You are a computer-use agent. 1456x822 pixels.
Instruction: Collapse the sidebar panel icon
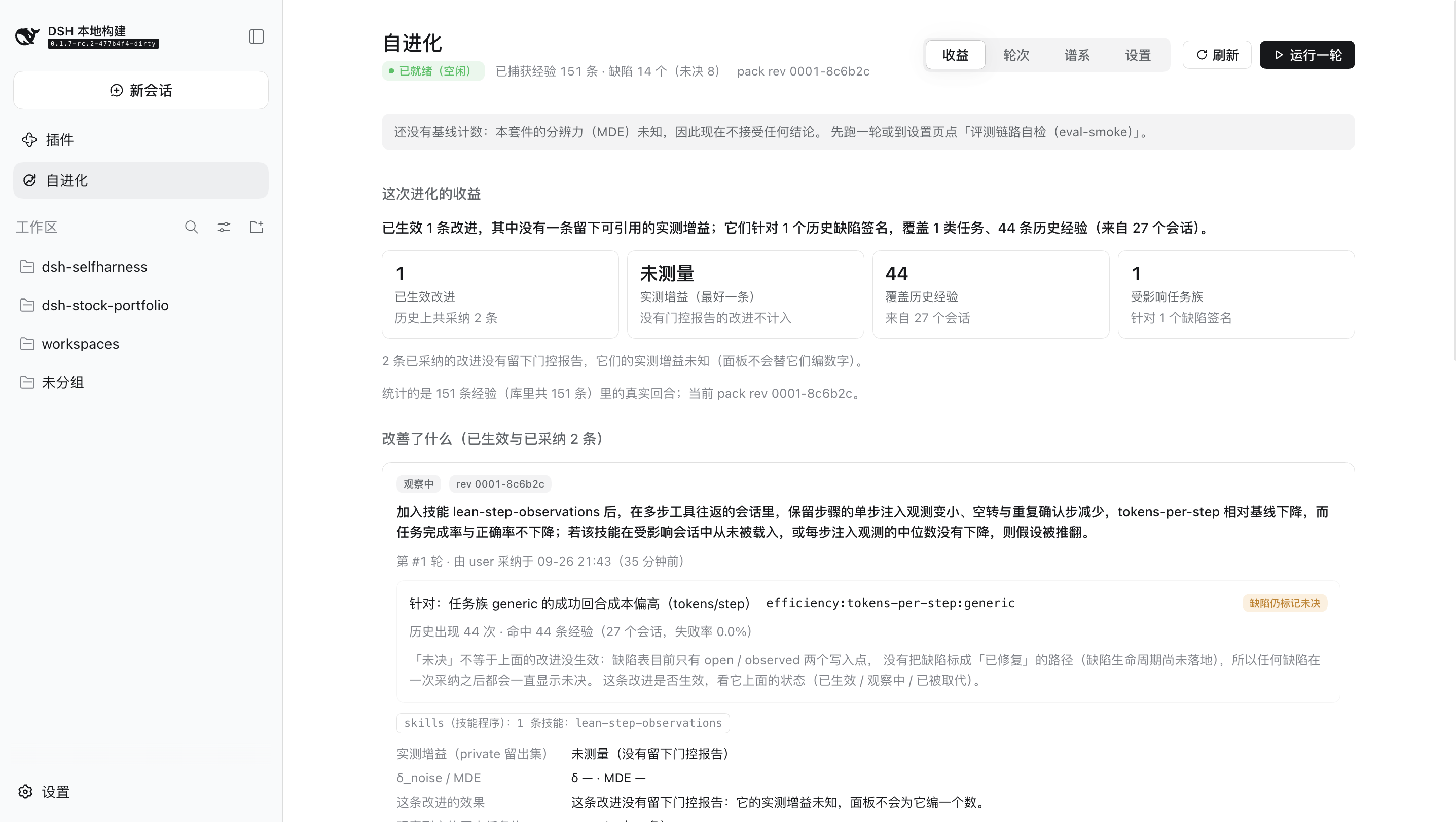click(256, 36)
